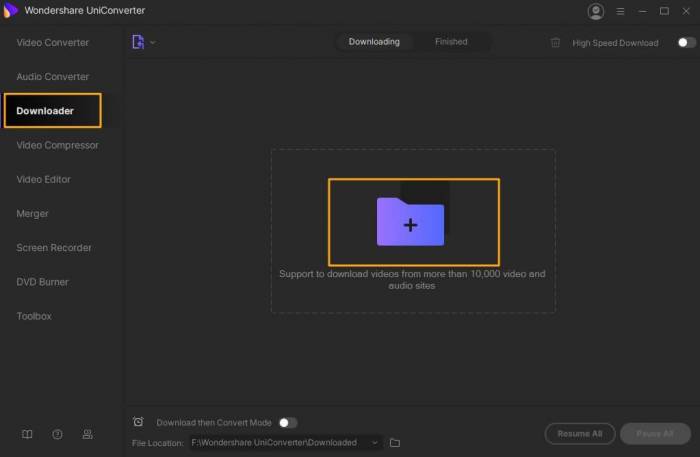
Task: Click the feedback person icon in the sidebar
Action: [x=87, y=434]
